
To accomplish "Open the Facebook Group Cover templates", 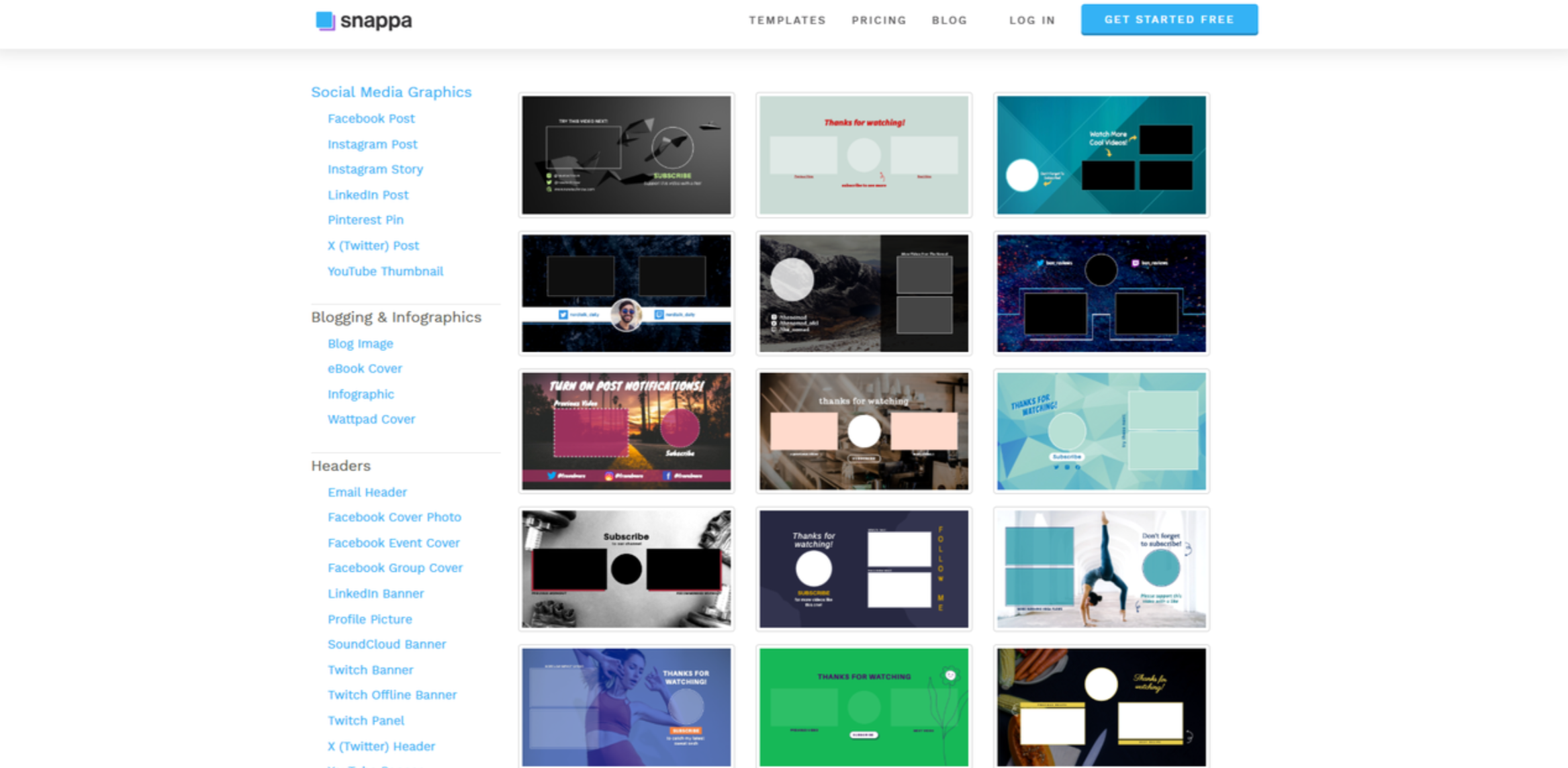I will [x=395, y=568].
